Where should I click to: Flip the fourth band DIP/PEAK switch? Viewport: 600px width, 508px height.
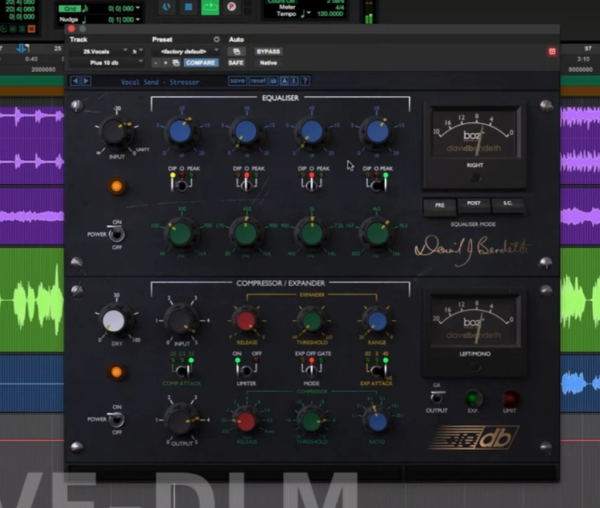click(377, 185)
